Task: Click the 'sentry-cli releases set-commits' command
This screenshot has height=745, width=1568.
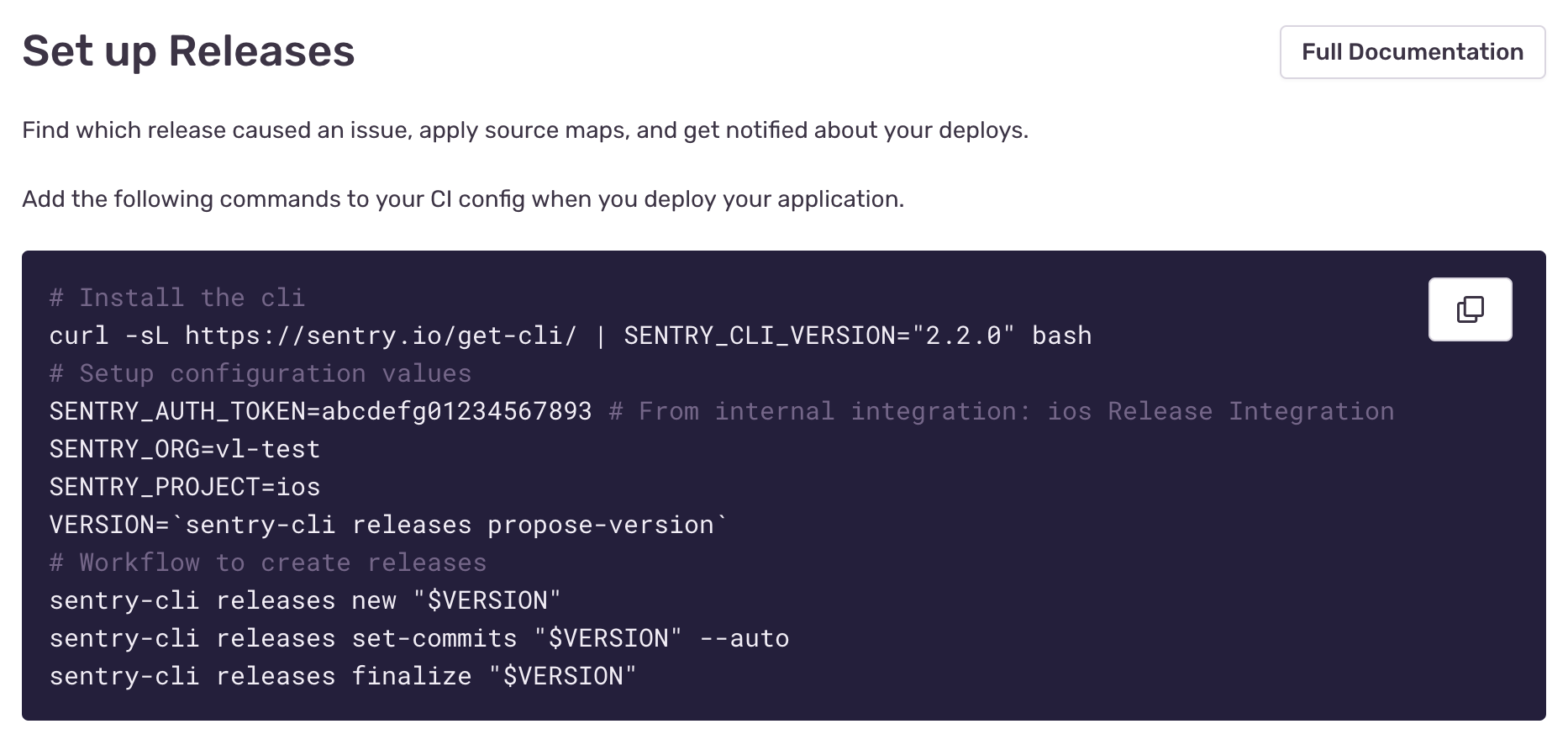Action: tap(418, 637)
